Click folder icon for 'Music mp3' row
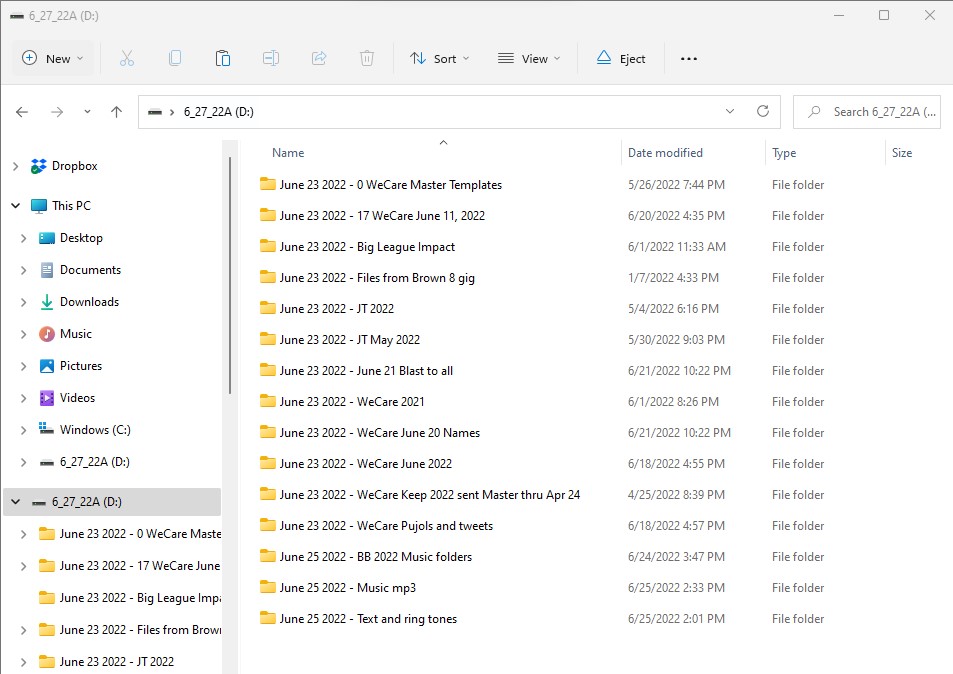Image resolution: width=953 pixels, height=674 pixels. tap(267, 587)
